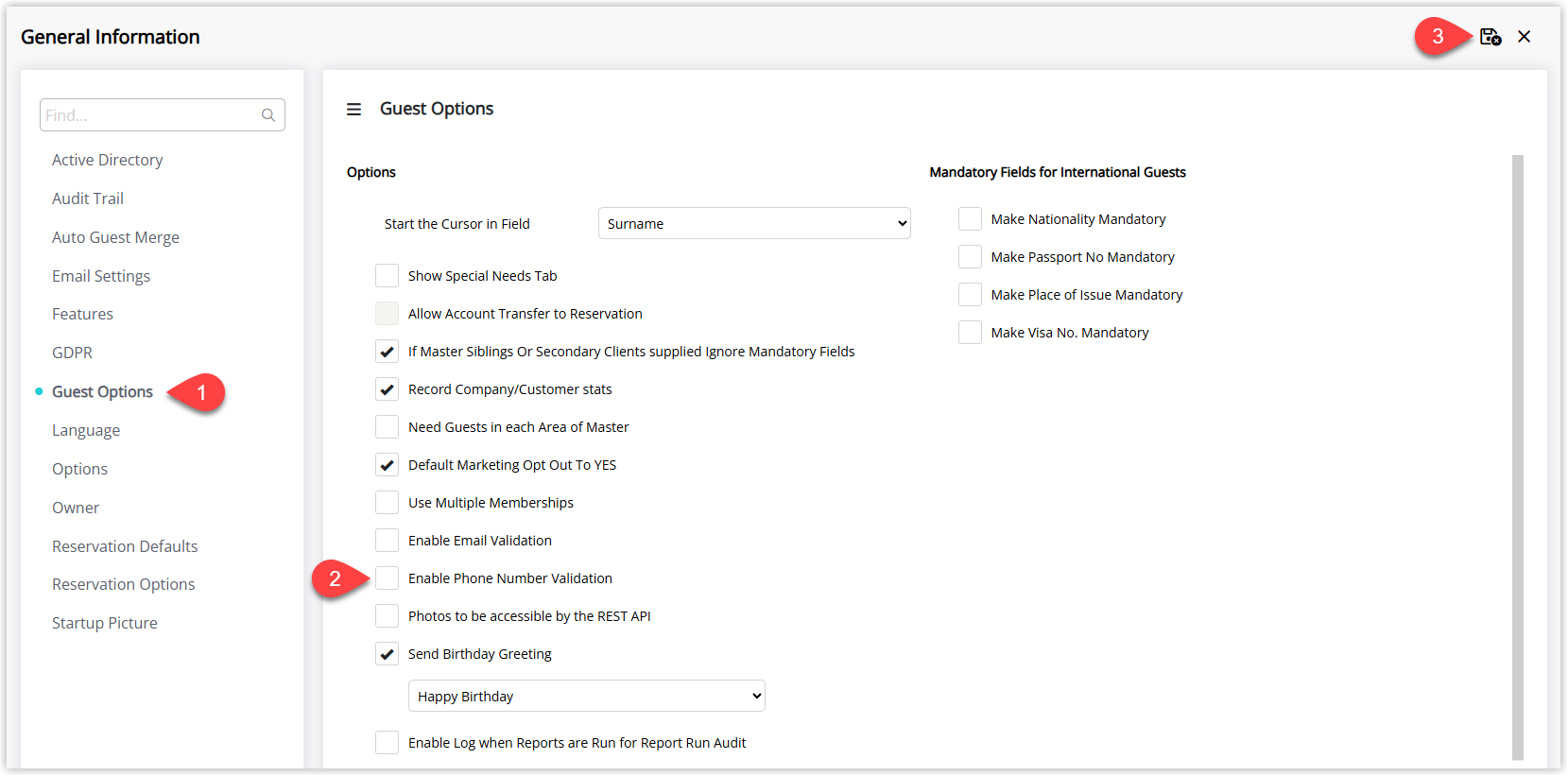Click the vertical scrollbar of Guest Options
1568x776 pixels.
point(1518,457)
